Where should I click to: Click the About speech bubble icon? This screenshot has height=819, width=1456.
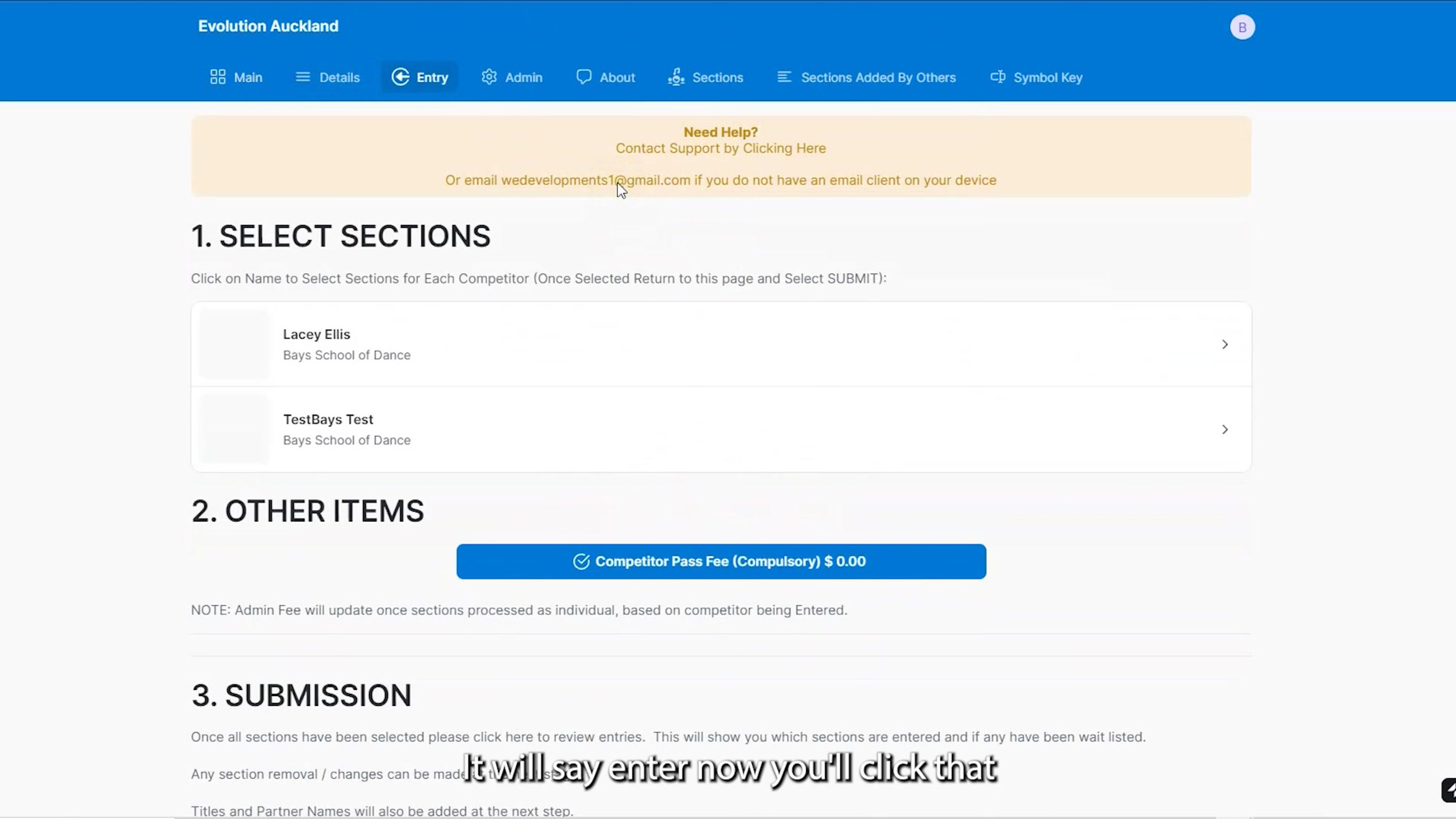pos(584,77)
